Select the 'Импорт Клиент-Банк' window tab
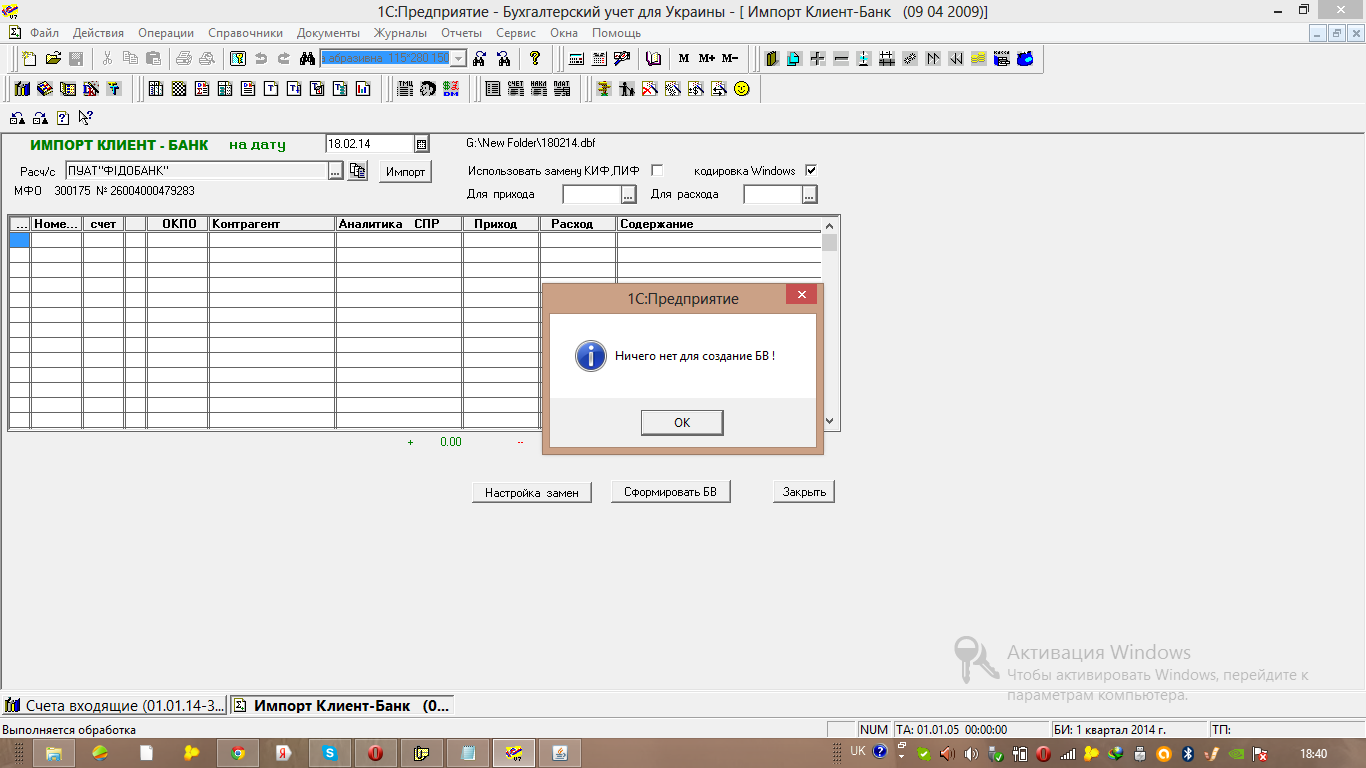Viewport: 1366px width, 768px height. point(342,705)
